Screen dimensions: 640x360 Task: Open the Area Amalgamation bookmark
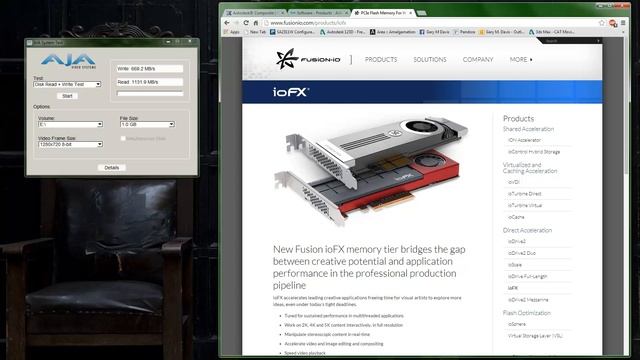[x=393, y=32]
